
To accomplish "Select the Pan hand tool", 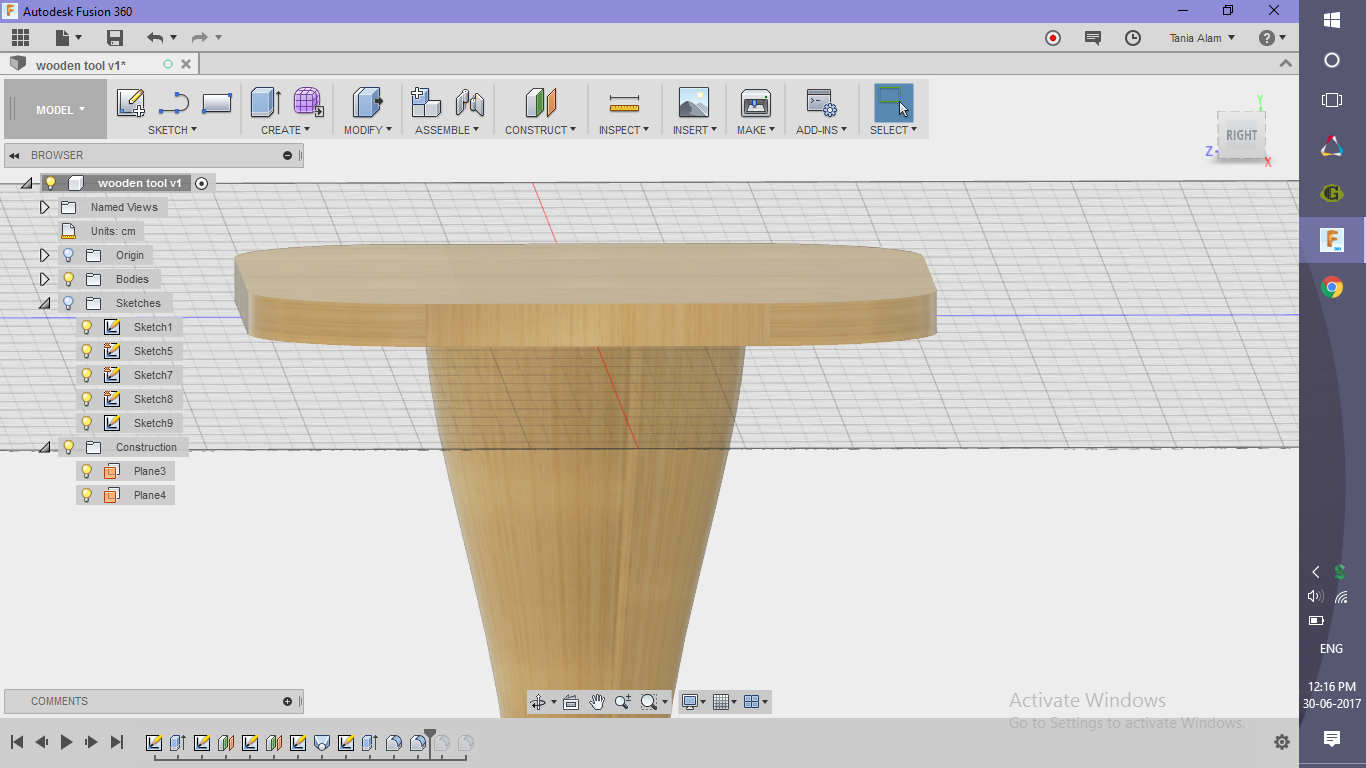I will click(597, 702).
